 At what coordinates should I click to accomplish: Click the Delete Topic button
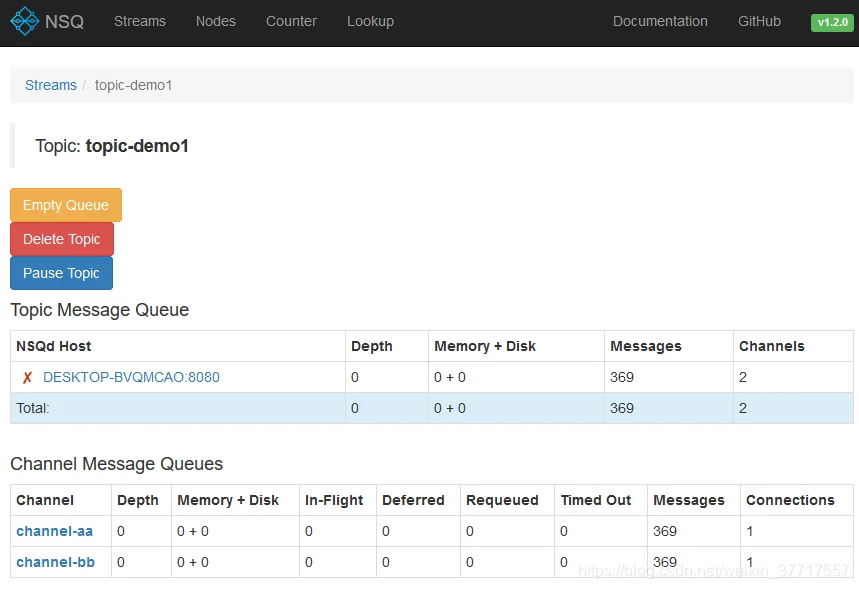click(62, 239)
